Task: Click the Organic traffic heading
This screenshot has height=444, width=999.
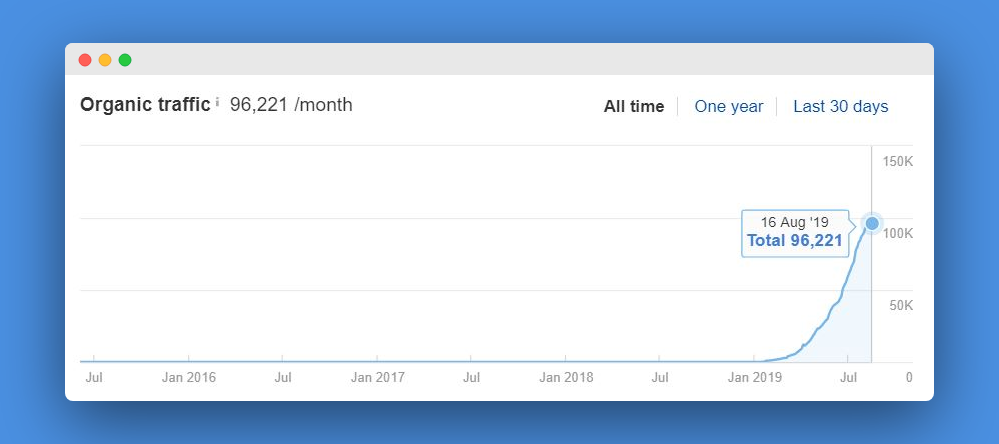Action: 145,104
